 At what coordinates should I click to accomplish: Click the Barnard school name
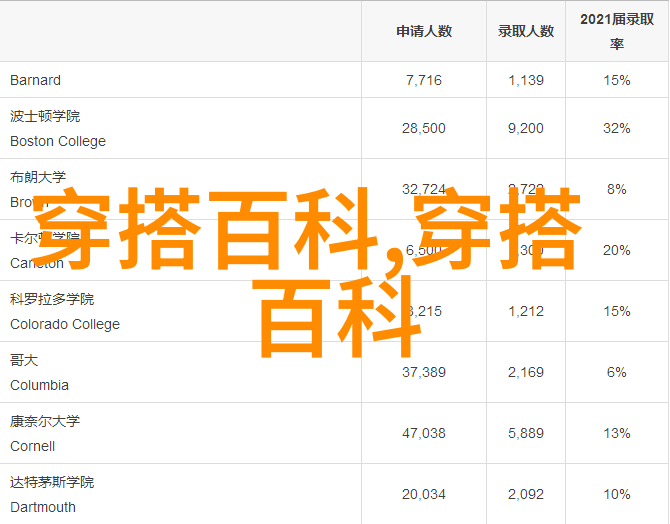[x=35, y=80]
